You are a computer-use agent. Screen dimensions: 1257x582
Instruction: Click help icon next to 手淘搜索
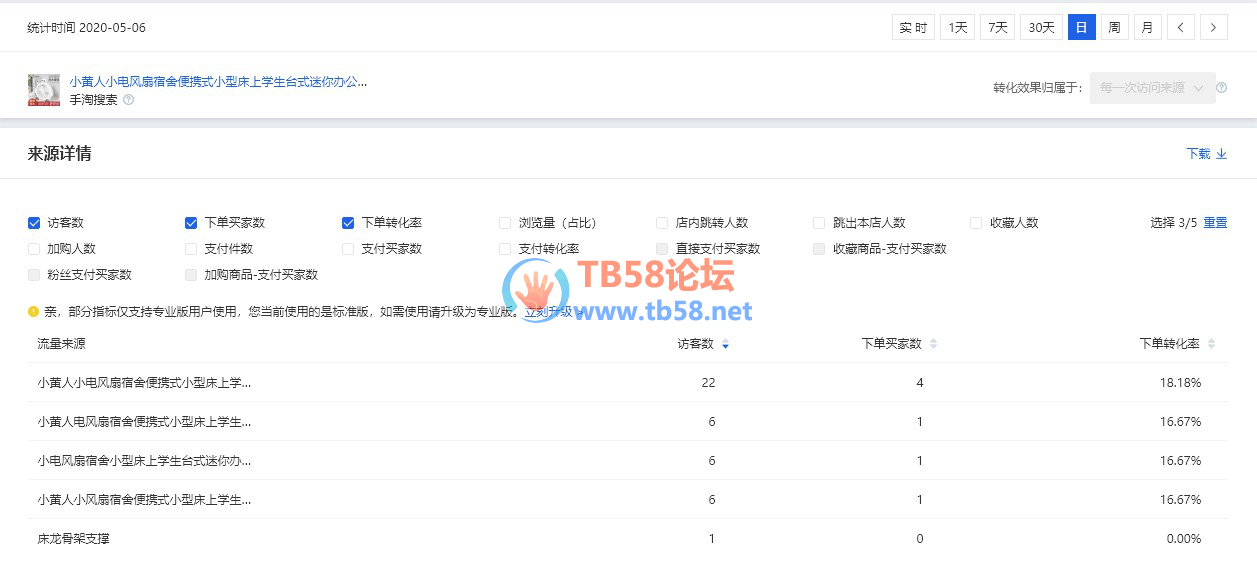coord(128,100)
